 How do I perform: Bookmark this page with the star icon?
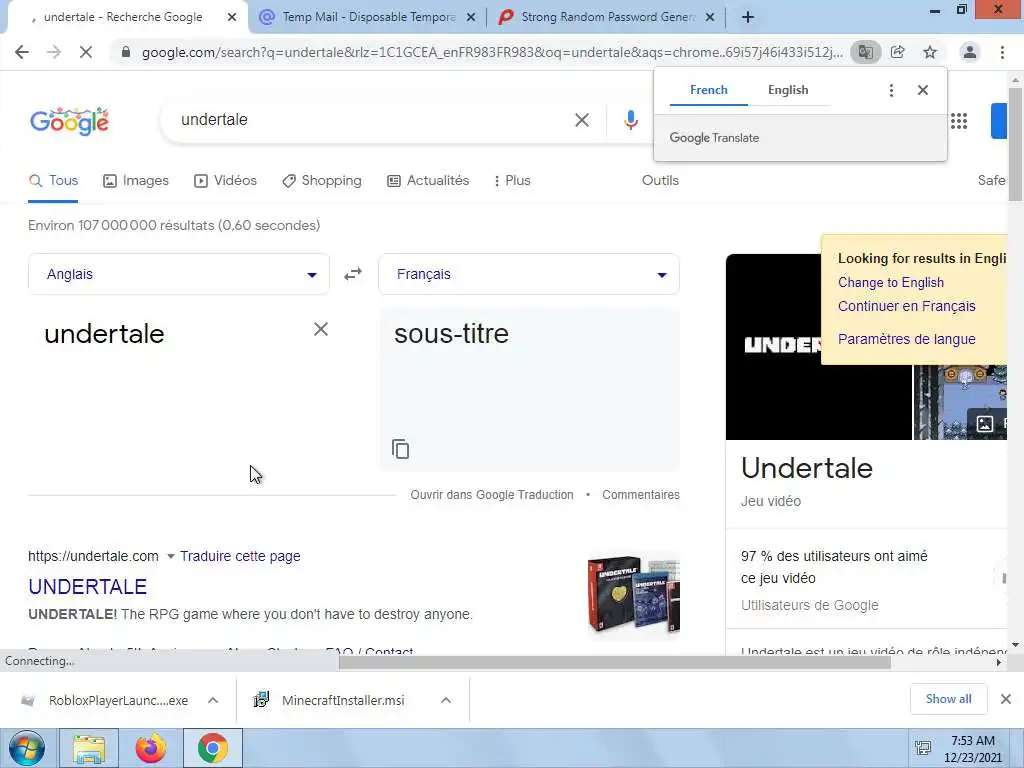pos(930,52)
